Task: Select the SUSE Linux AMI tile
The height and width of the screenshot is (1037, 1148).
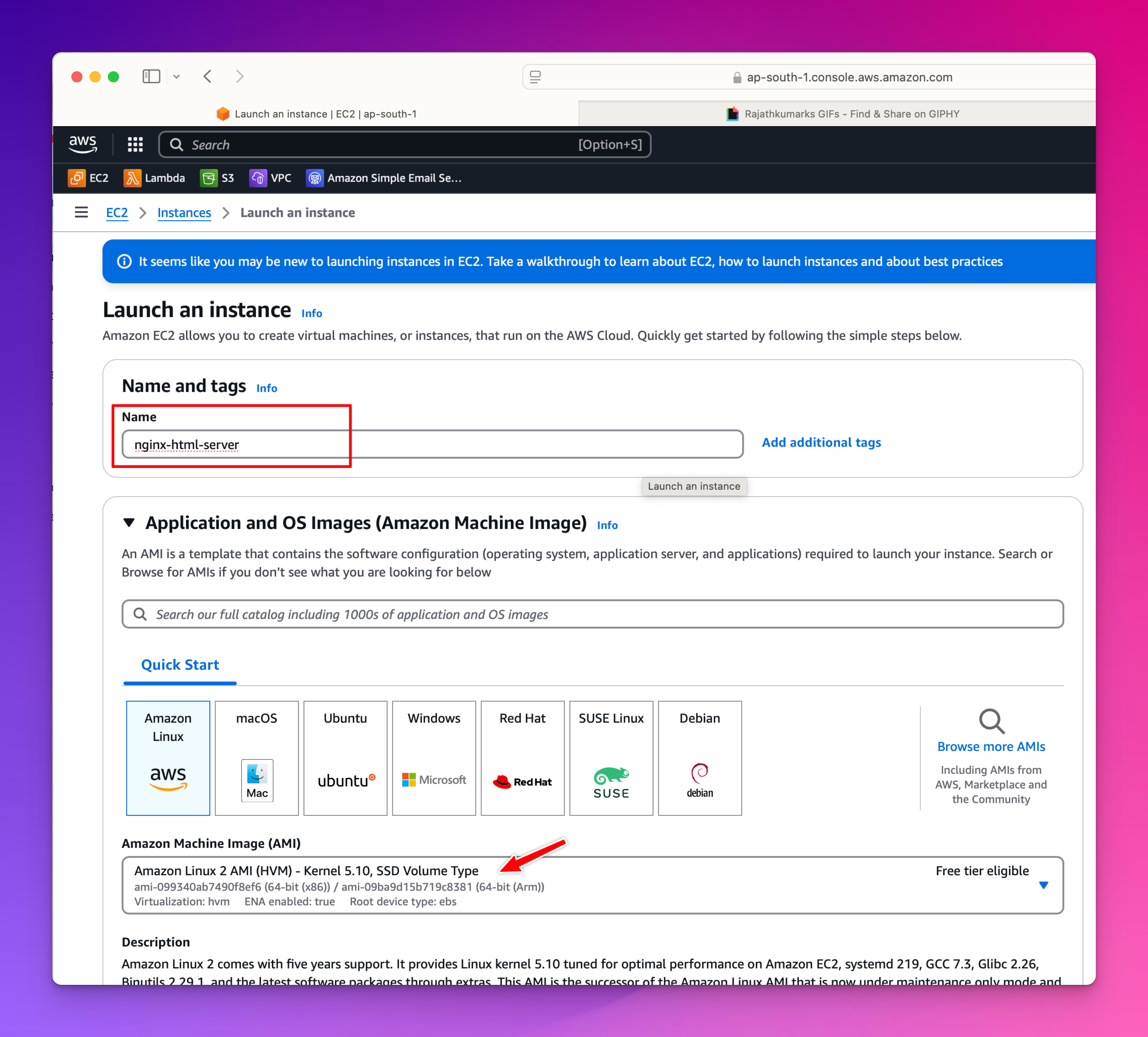Action: click(612, 758)
